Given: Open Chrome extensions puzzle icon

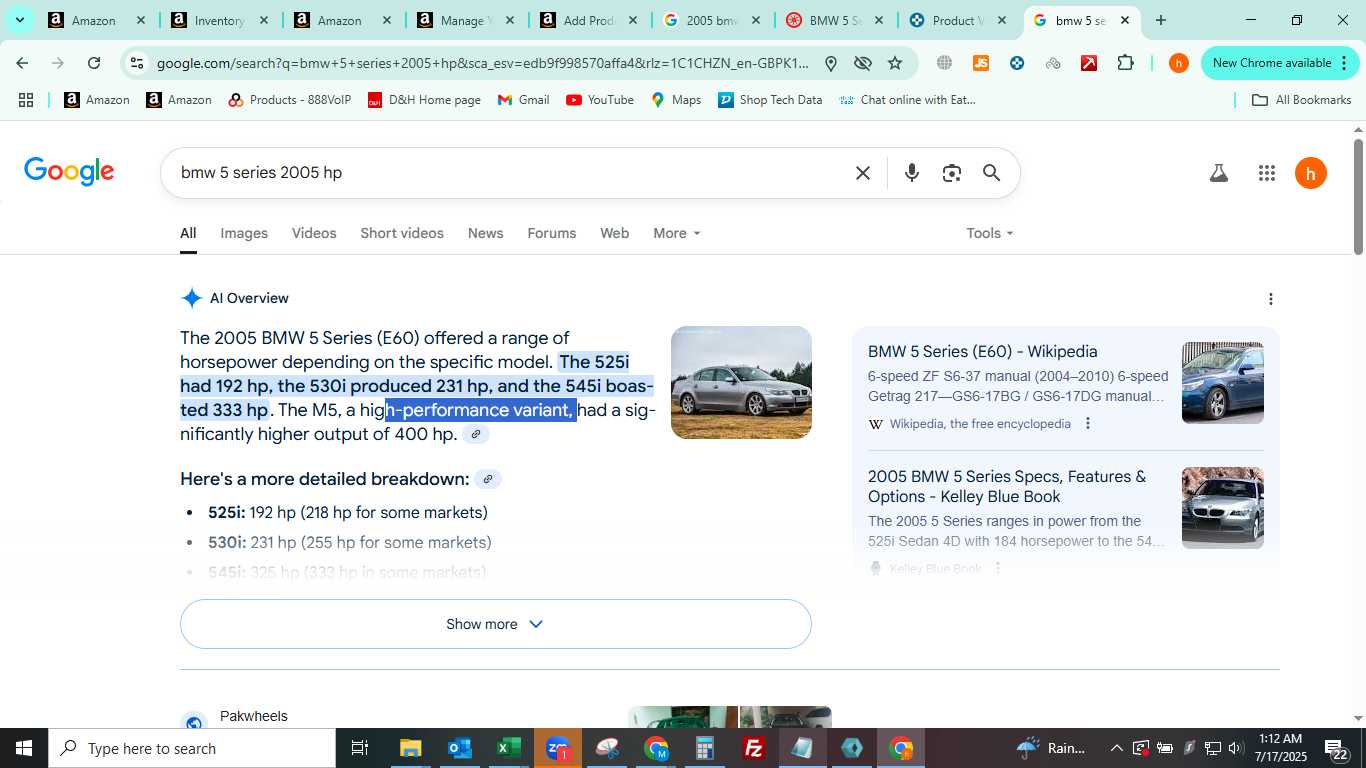Looking at the screenshot, I should 1125,63.
